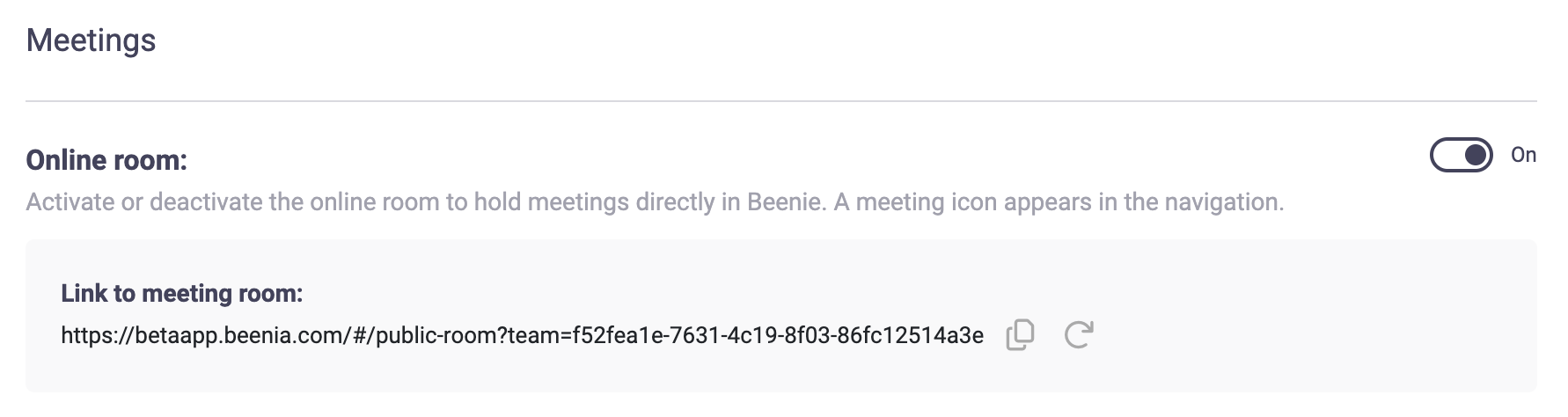Click the circular refresh arrow icon
The height and width of the screenshot is (417, 1568).
click(x=1078, y=335)
